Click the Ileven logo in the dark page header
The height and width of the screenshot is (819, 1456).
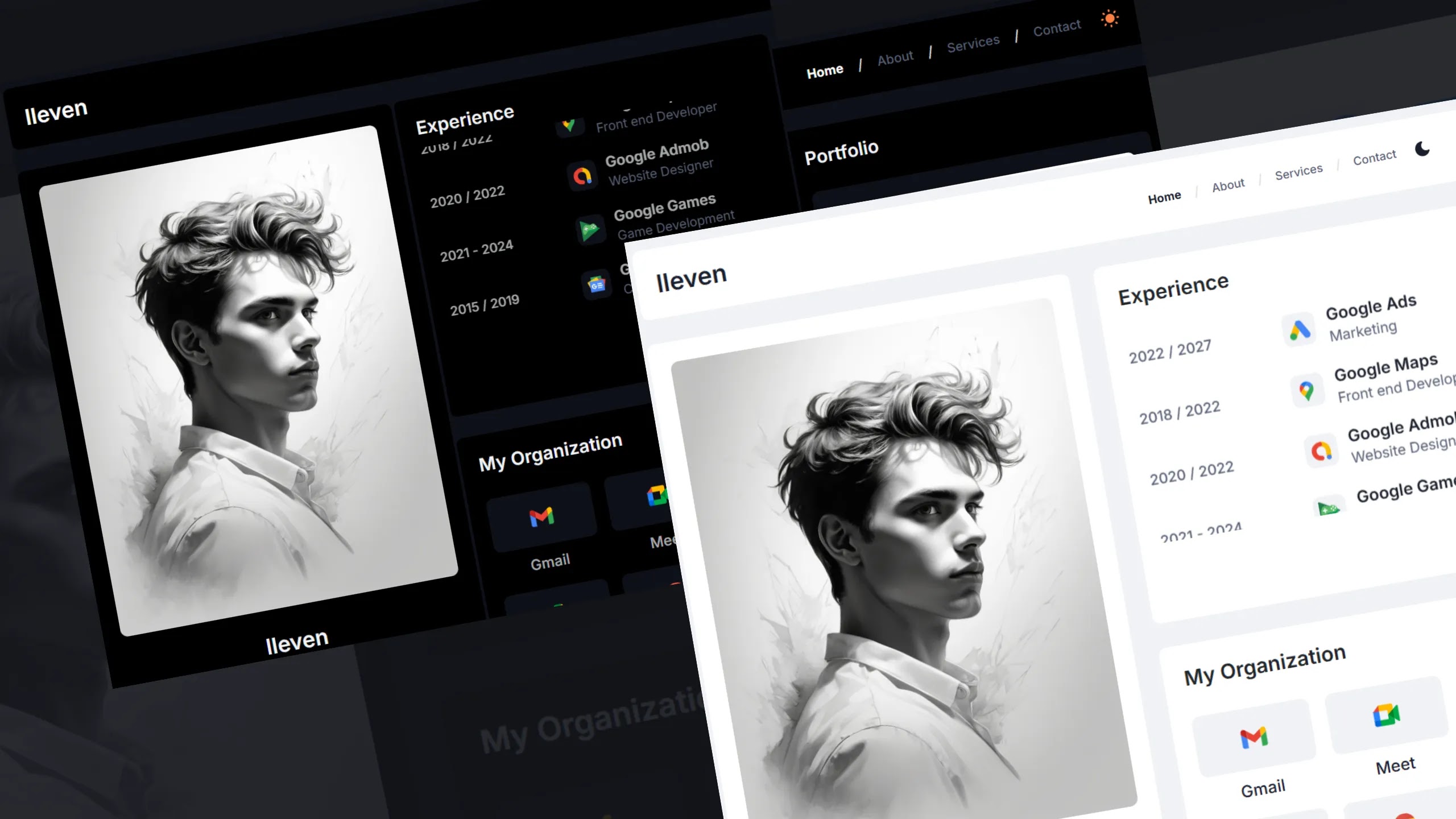pyautogui.click(x=56, y=112)
